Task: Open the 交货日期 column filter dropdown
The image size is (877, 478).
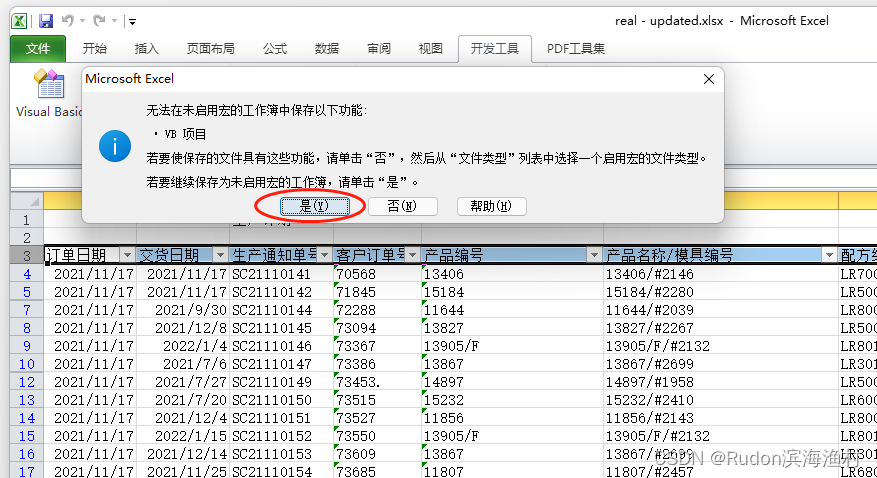Action: (220, 255)
